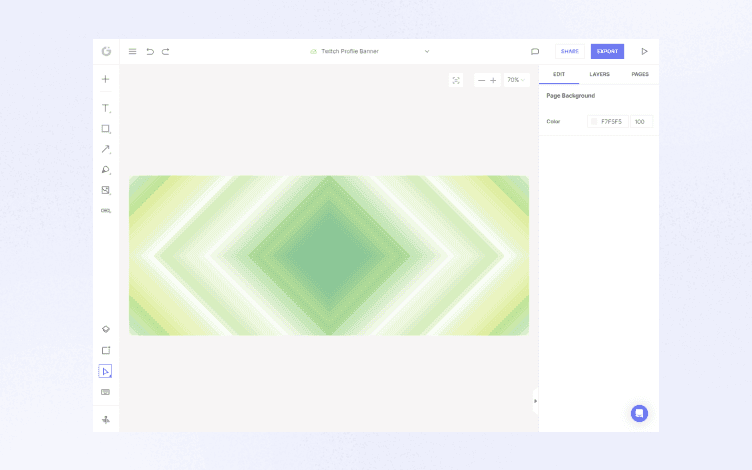Select the Rectangle shape tool
This screenshot has height=470, width=752.
click(106, 129)
